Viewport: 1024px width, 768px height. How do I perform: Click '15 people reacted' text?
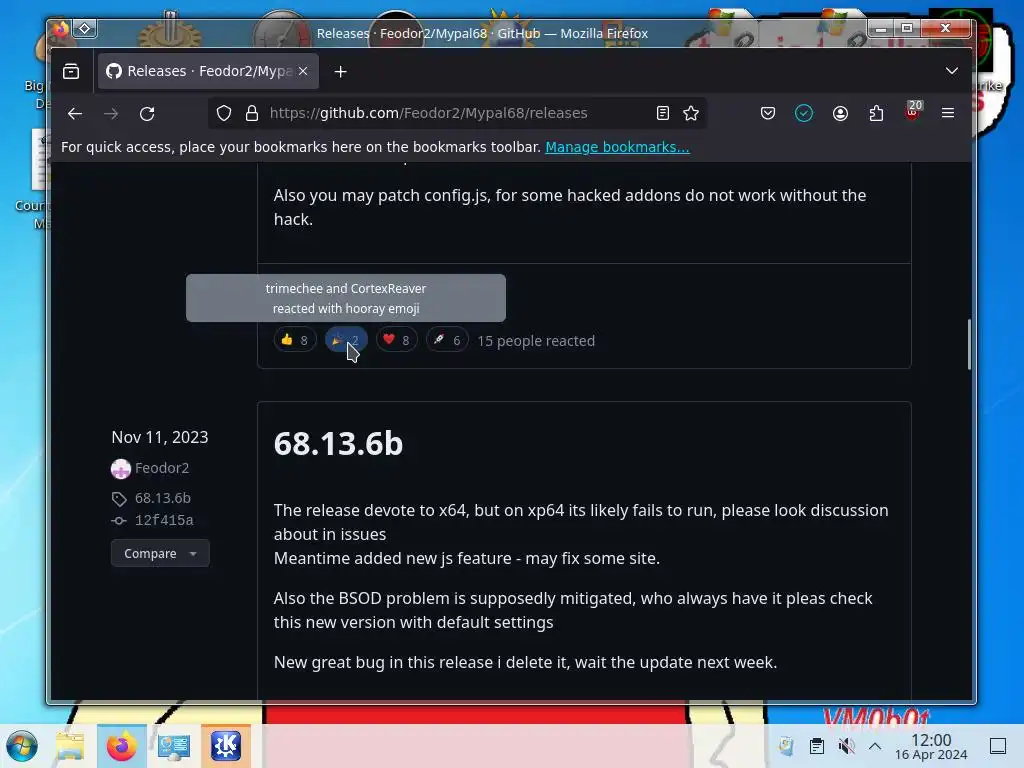[536, 341]
